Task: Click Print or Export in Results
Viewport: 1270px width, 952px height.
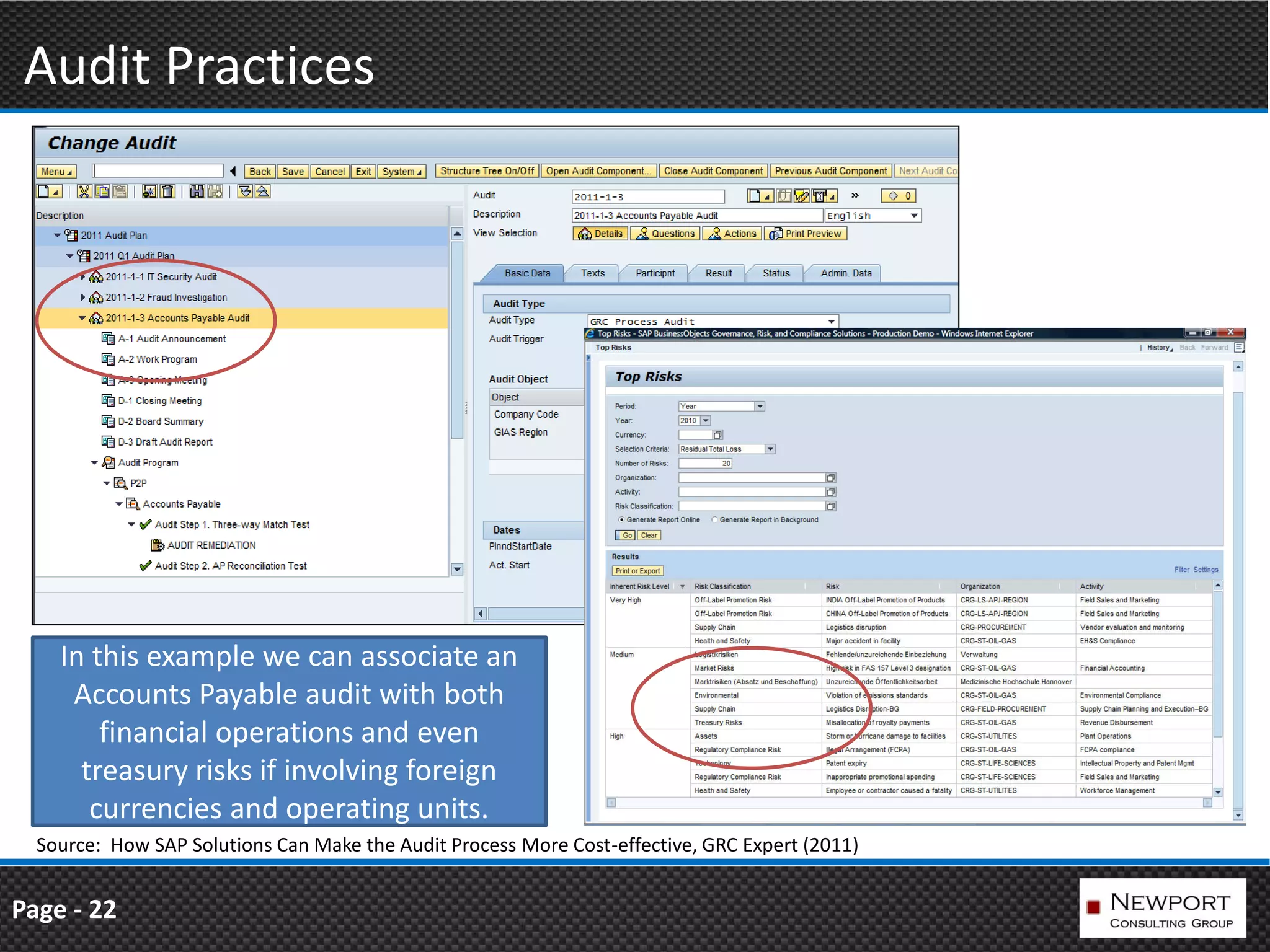Action: click(x=637, y=571)
